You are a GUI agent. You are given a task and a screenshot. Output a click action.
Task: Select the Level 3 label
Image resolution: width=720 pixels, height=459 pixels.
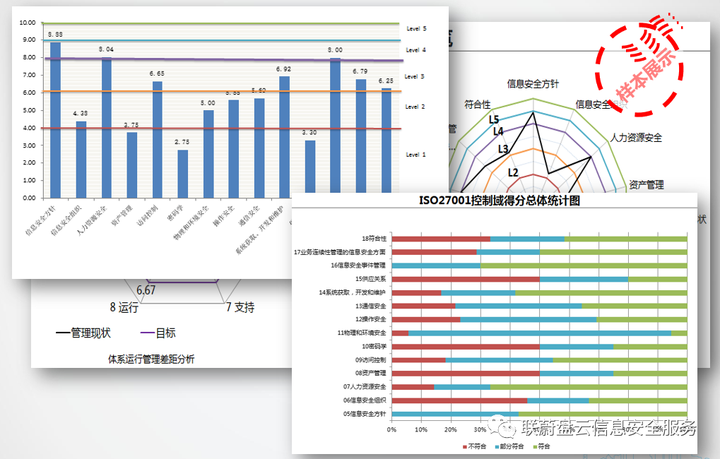[x=415, y=77]
